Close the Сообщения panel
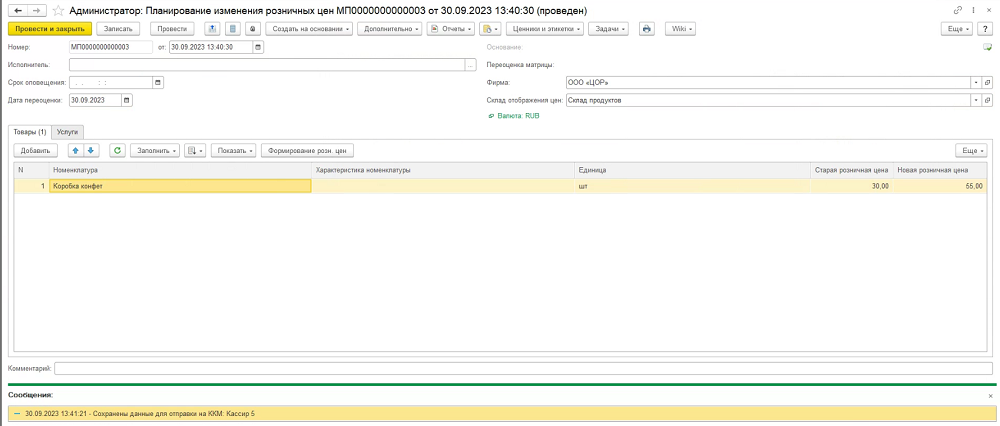Viewport: 1000px width, 426px height. click(x=989, y=396)
